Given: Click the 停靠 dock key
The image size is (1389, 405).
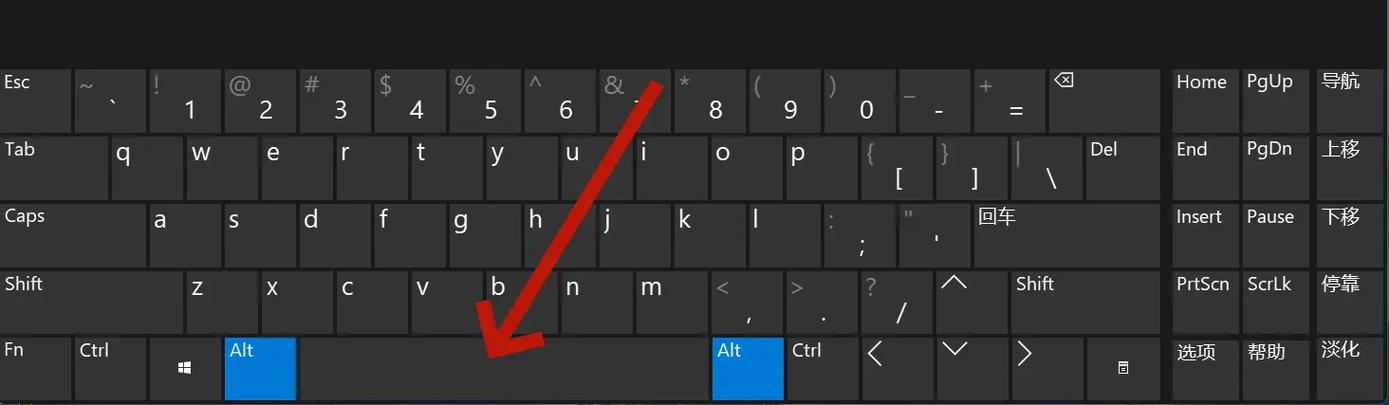Looking at the screenshot, I should (x=1350, y=301).
